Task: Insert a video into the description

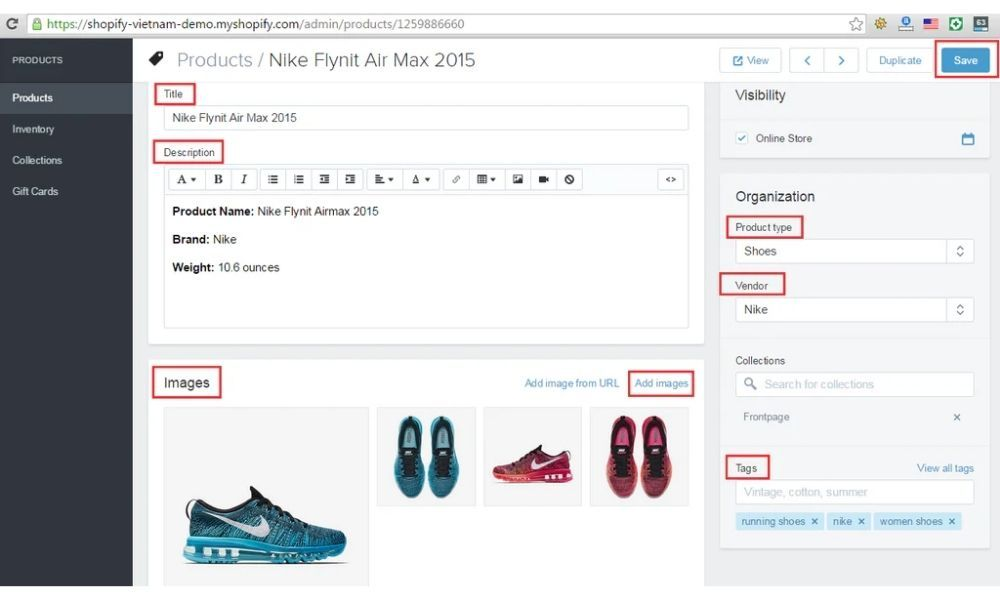Action: coord(544,180)
